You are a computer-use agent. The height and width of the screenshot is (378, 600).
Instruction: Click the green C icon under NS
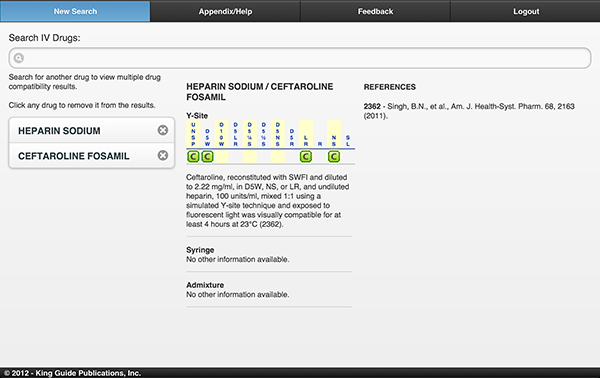tap(334, 156)
